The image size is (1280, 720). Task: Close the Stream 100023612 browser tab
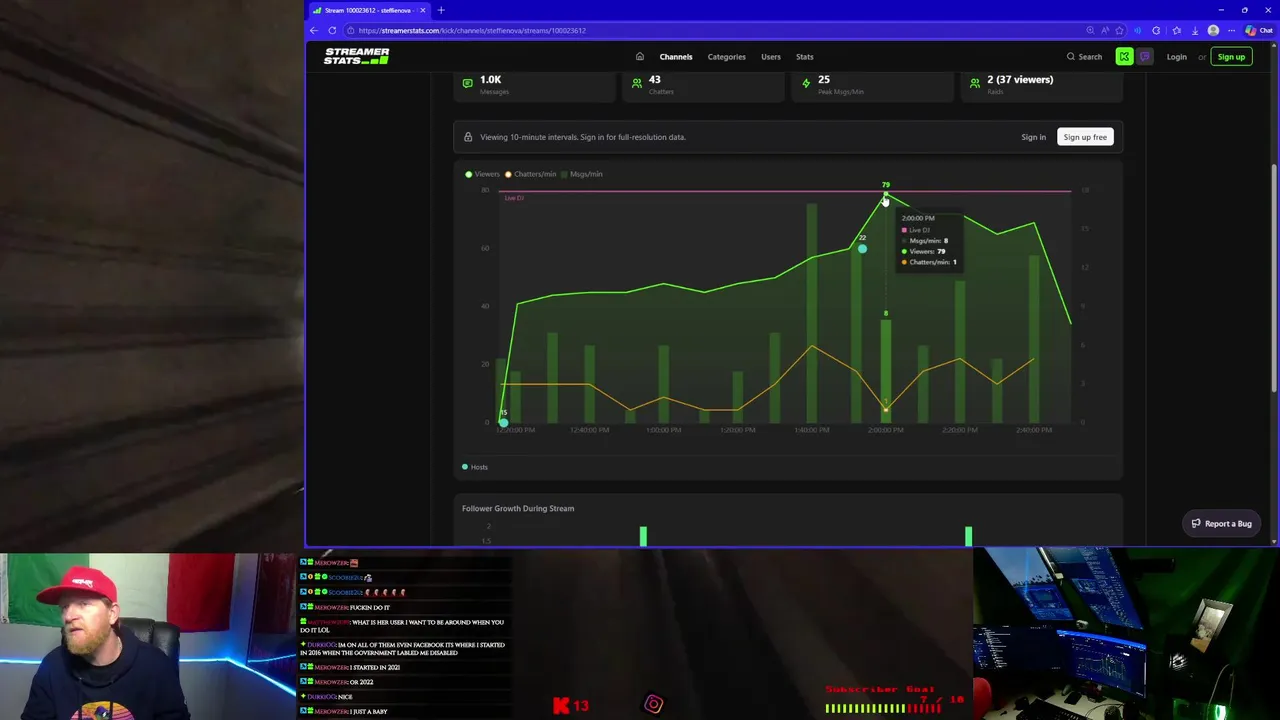coord(422,10)
